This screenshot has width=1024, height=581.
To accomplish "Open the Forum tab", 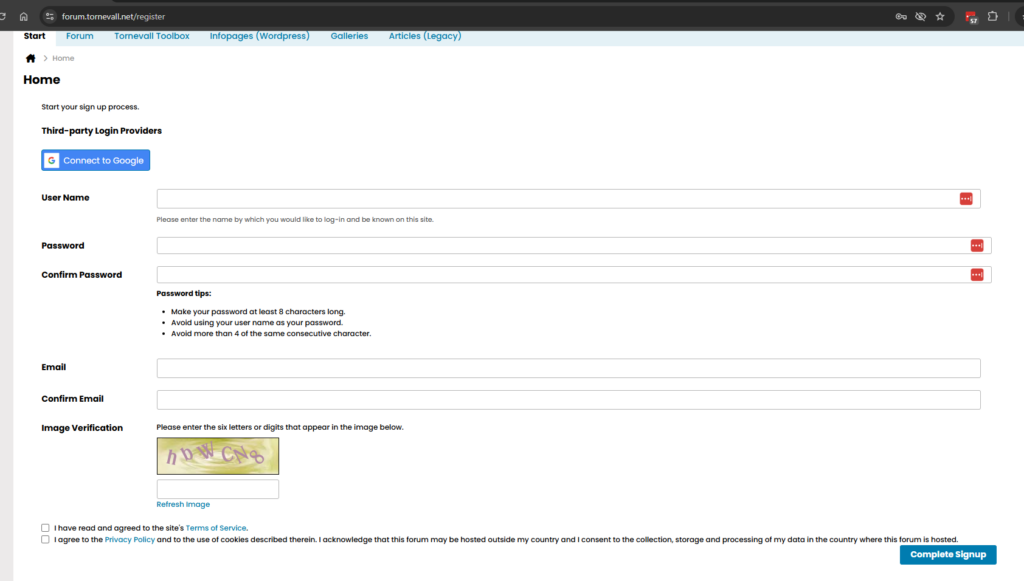I will click(x=80, y=36).
